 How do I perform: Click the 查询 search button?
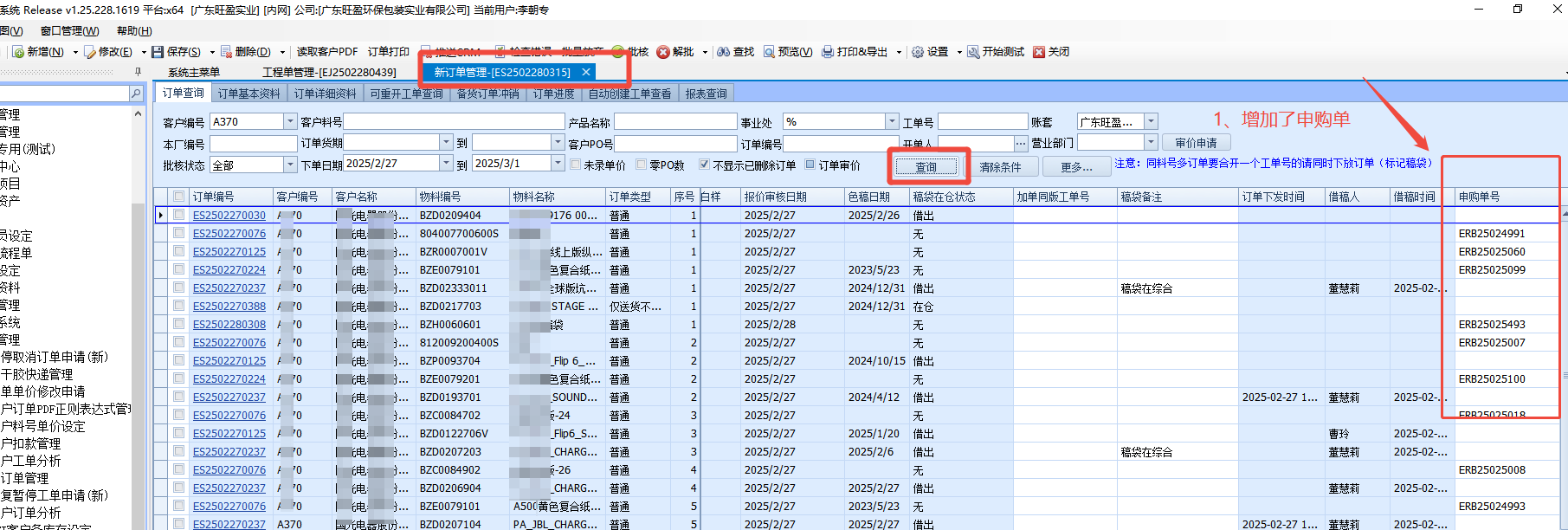(926, 167)
